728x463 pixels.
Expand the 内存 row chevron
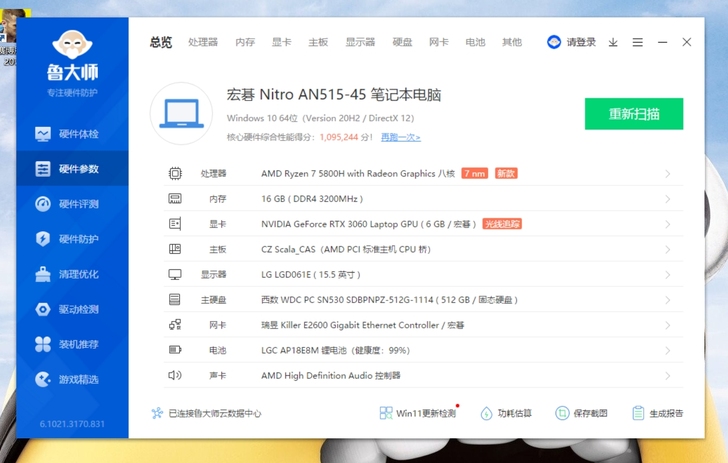pyautogui.click(x=668, y=199)
